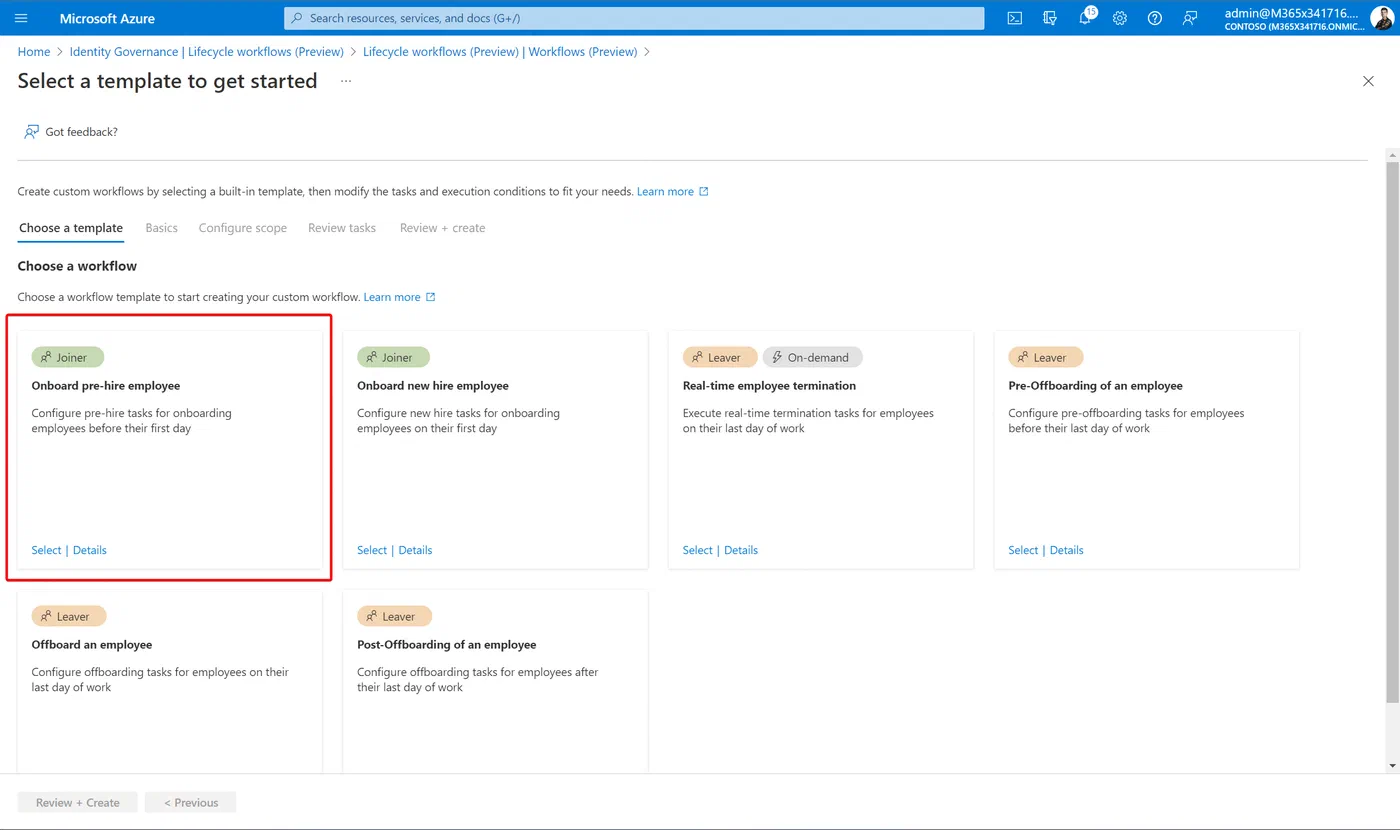This screenshot has width=1400, height=830.
Task: View Details of Pre-Offboarding of an employee
Action: point(1067,550)
